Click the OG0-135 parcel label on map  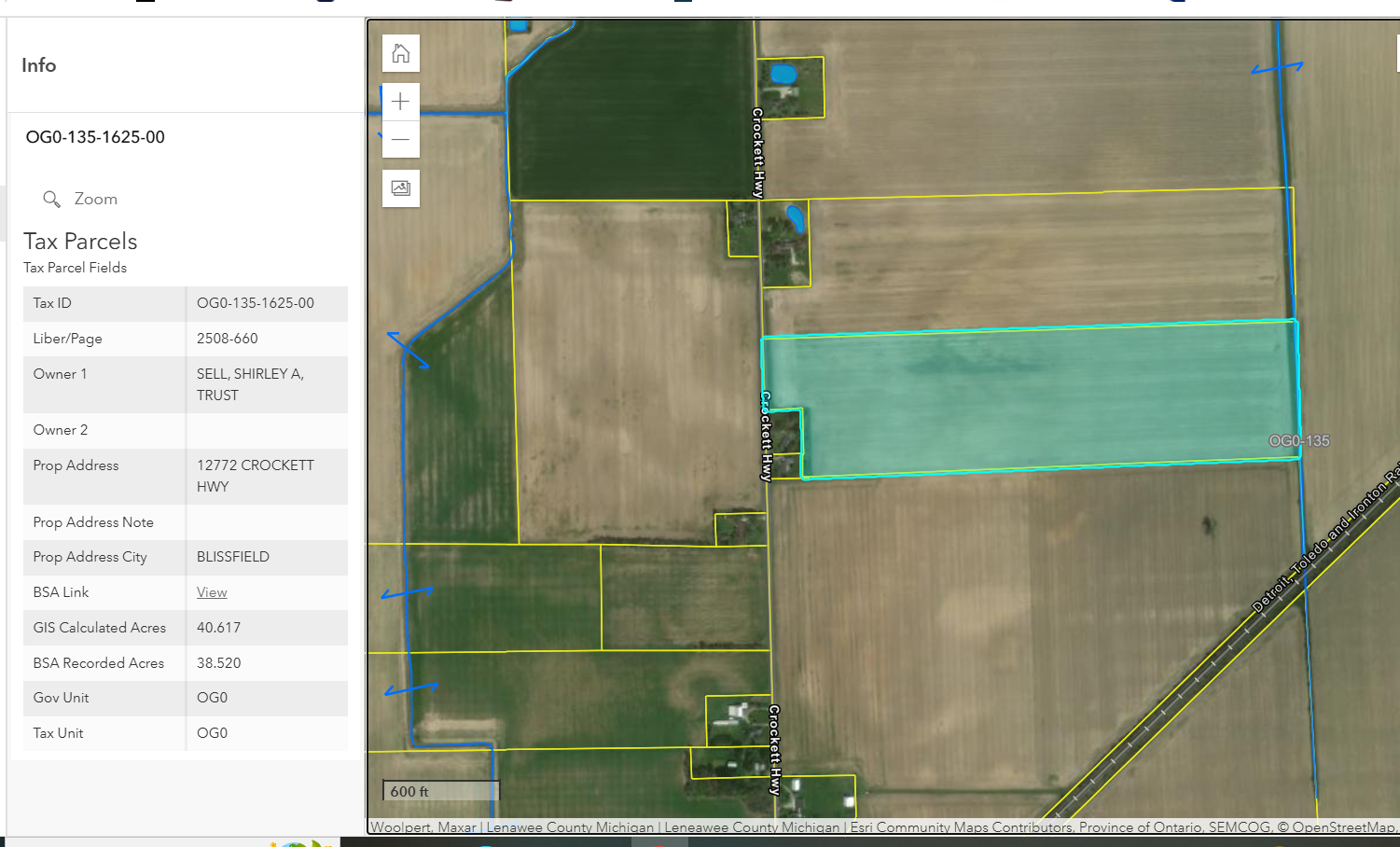click(1298, 441)
